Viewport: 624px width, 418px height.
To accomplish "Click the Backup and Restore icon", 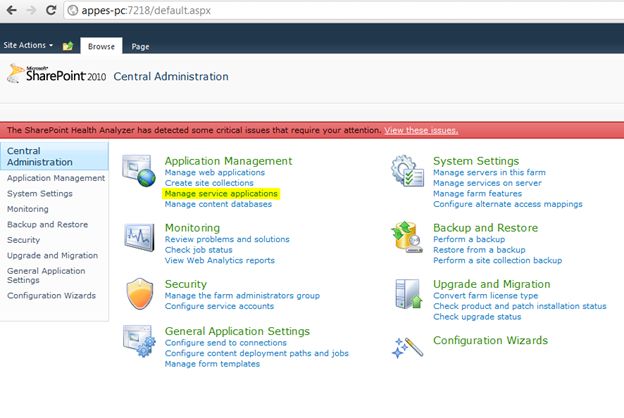I will coord(406,237).
